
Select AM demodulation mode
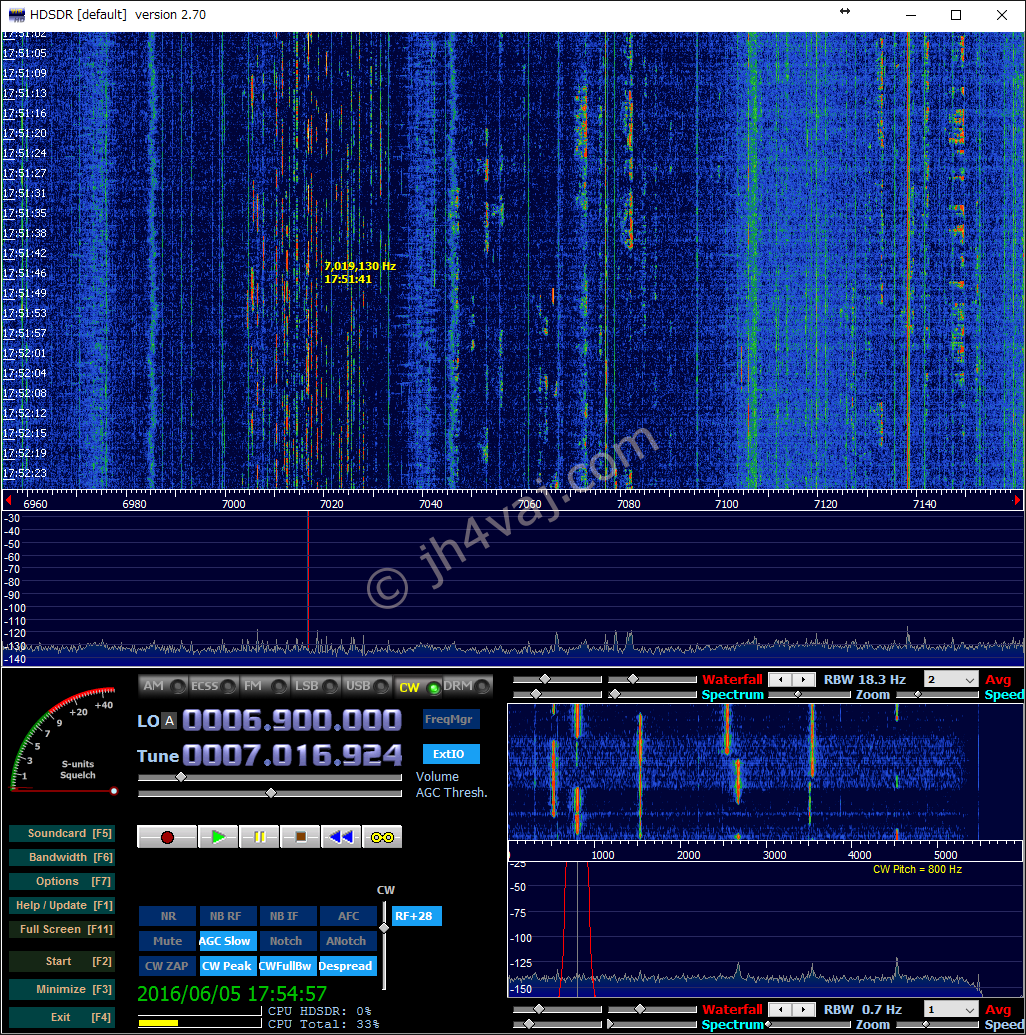click(163, 686)
